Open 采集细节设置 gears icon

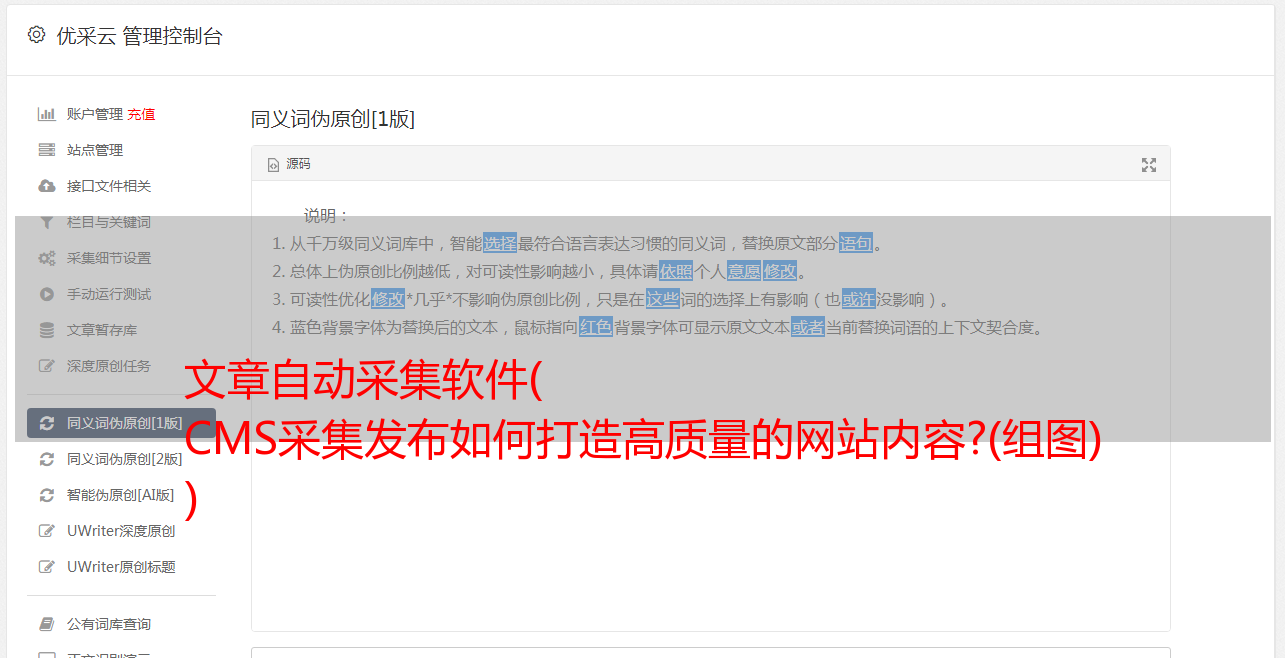[46, 258]
